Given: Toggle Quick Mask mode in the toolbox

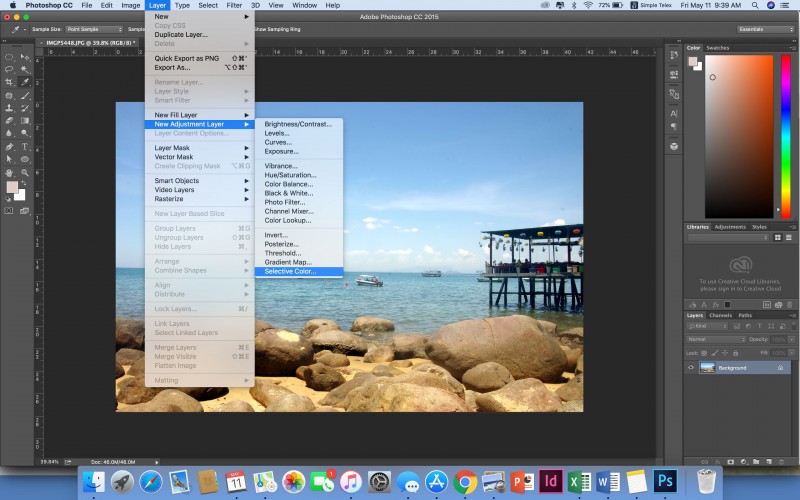Looking at the screenshot, I should (10, 210).
